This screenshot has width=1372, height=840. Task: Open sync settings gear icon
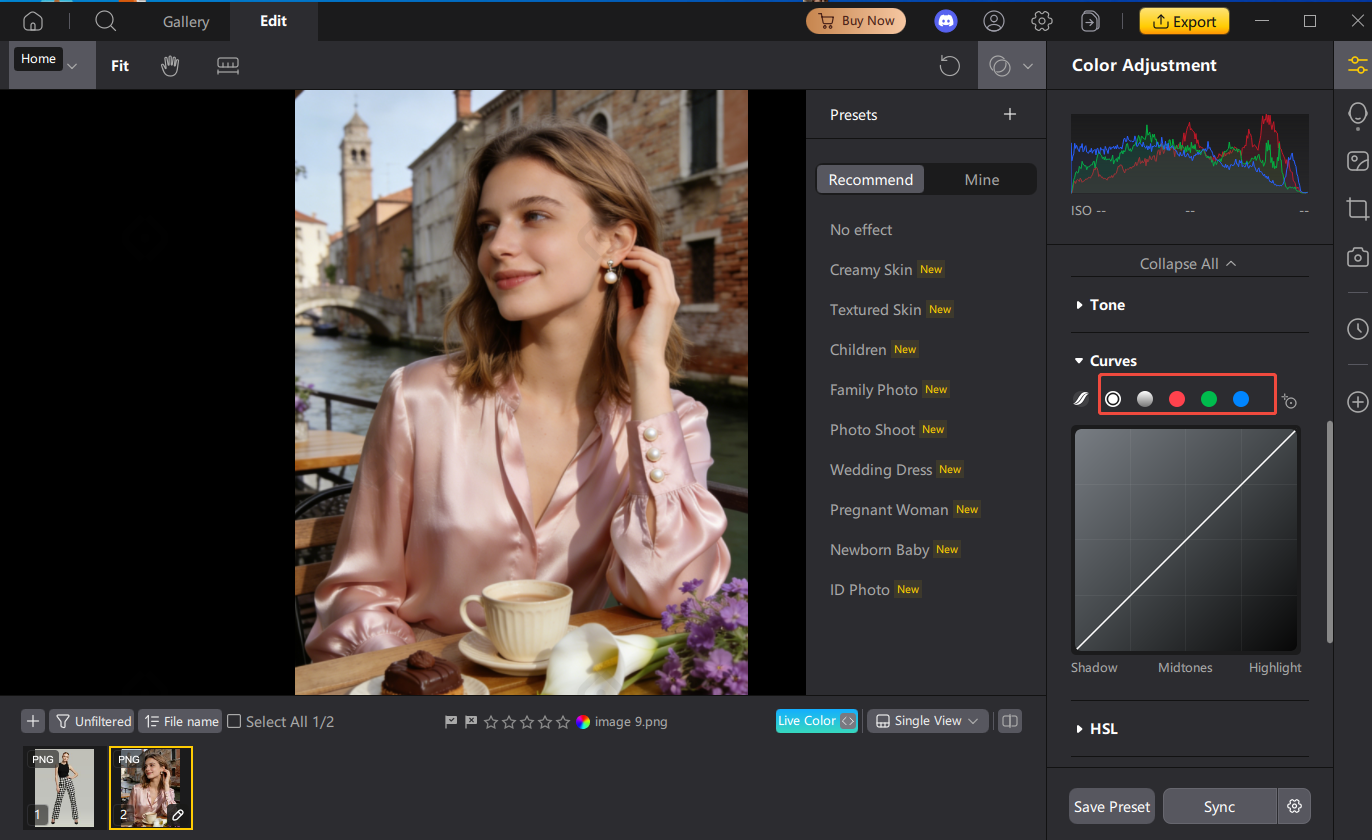1295,806
